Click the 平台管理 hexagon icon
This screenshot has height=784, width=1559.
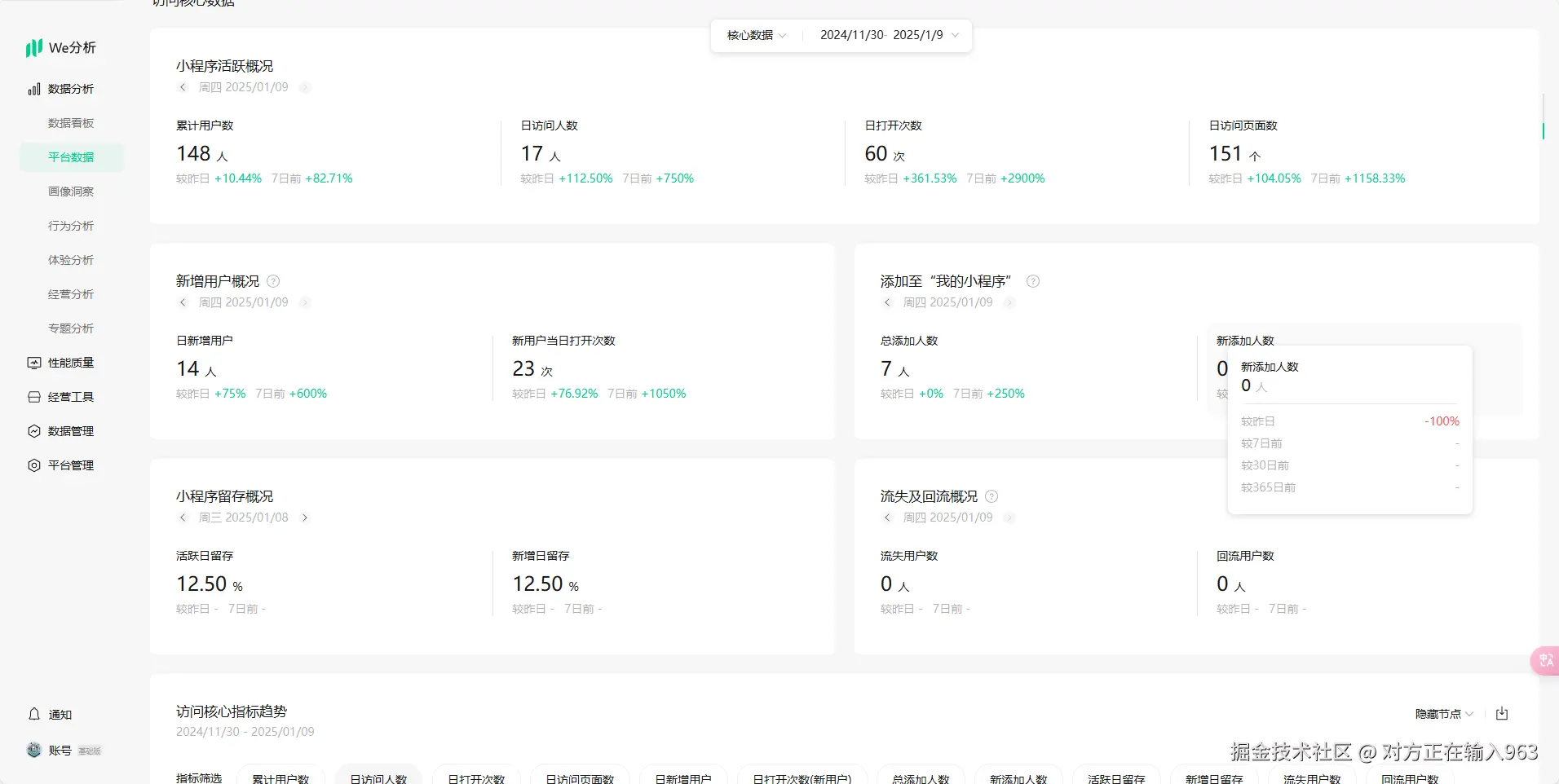[33, 465]
